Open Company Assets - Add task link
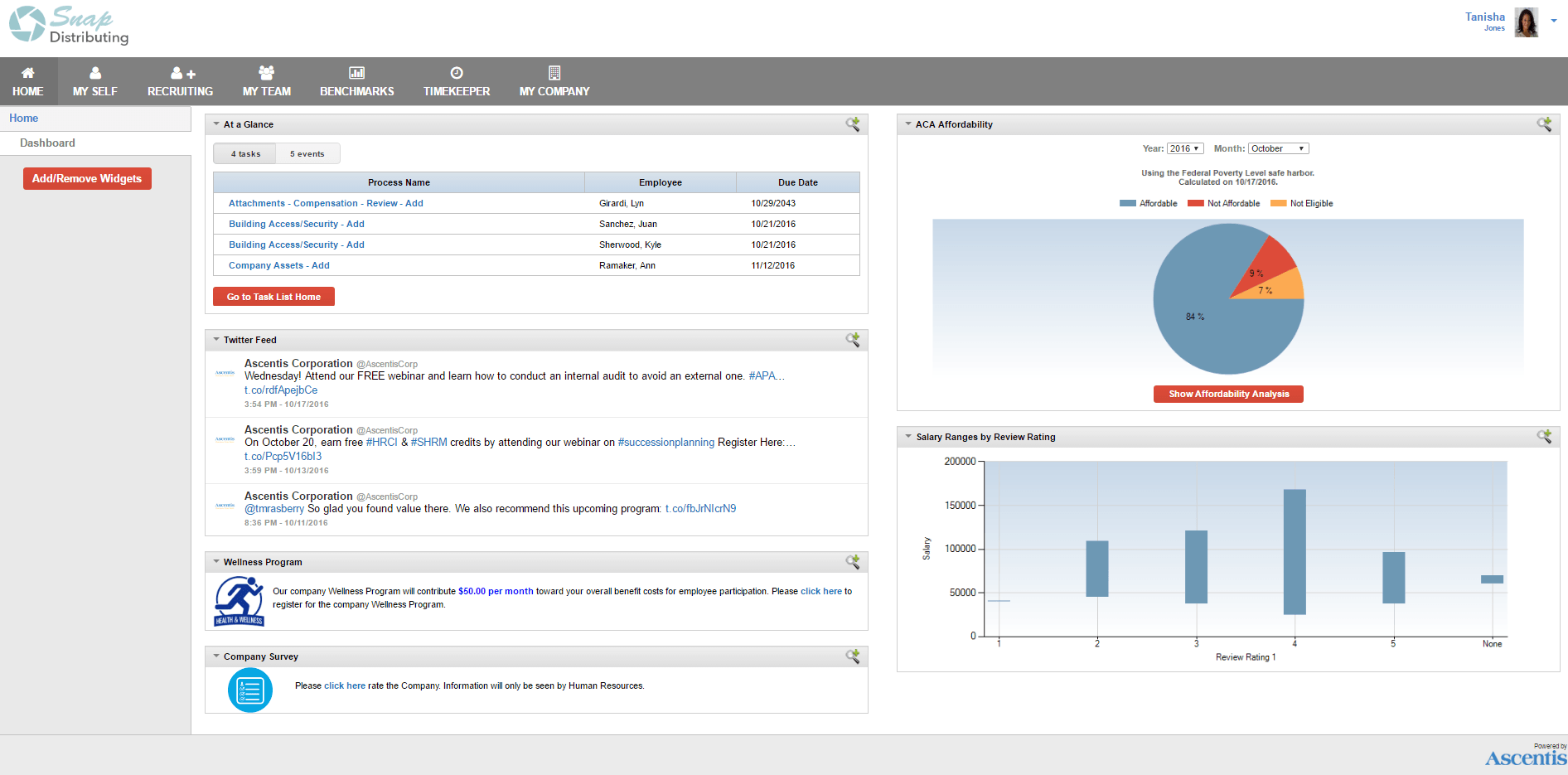The image size is (1568, 775). pos(279,265)
